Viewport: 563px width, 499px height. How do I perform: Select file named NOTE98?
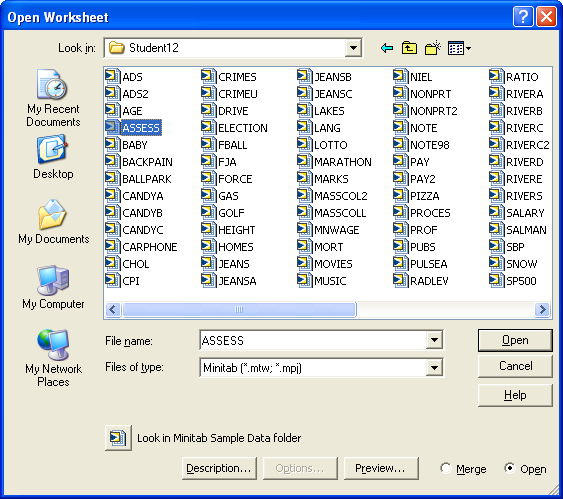click(430, 145)
